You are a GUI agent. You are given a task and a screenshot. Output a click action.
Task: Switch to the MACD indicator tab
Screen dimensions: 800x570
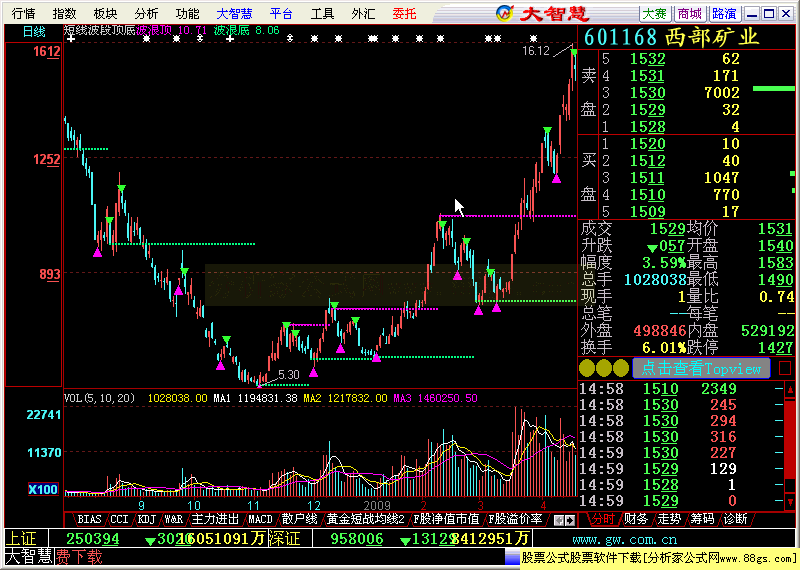pyautogui.click(x=260, y=519)
